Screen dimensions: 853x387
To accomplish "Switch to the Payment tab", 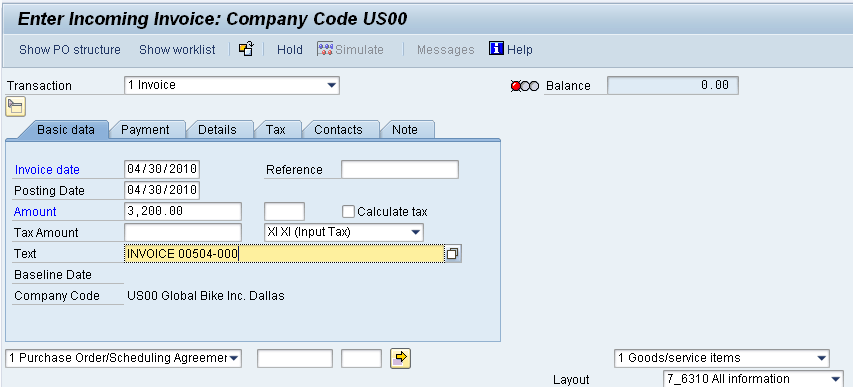I will tap(145, 130).
